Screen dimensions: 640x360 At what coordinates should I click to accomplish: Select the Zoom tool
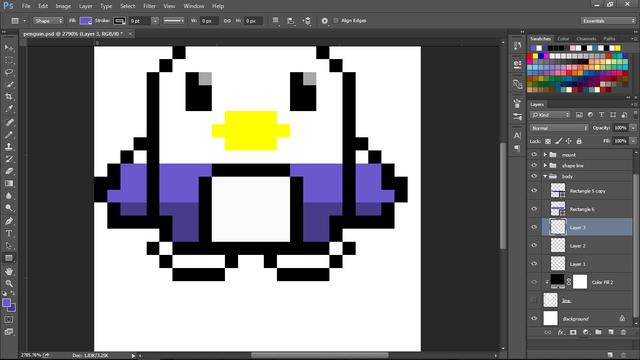click(x=9, y=283)
